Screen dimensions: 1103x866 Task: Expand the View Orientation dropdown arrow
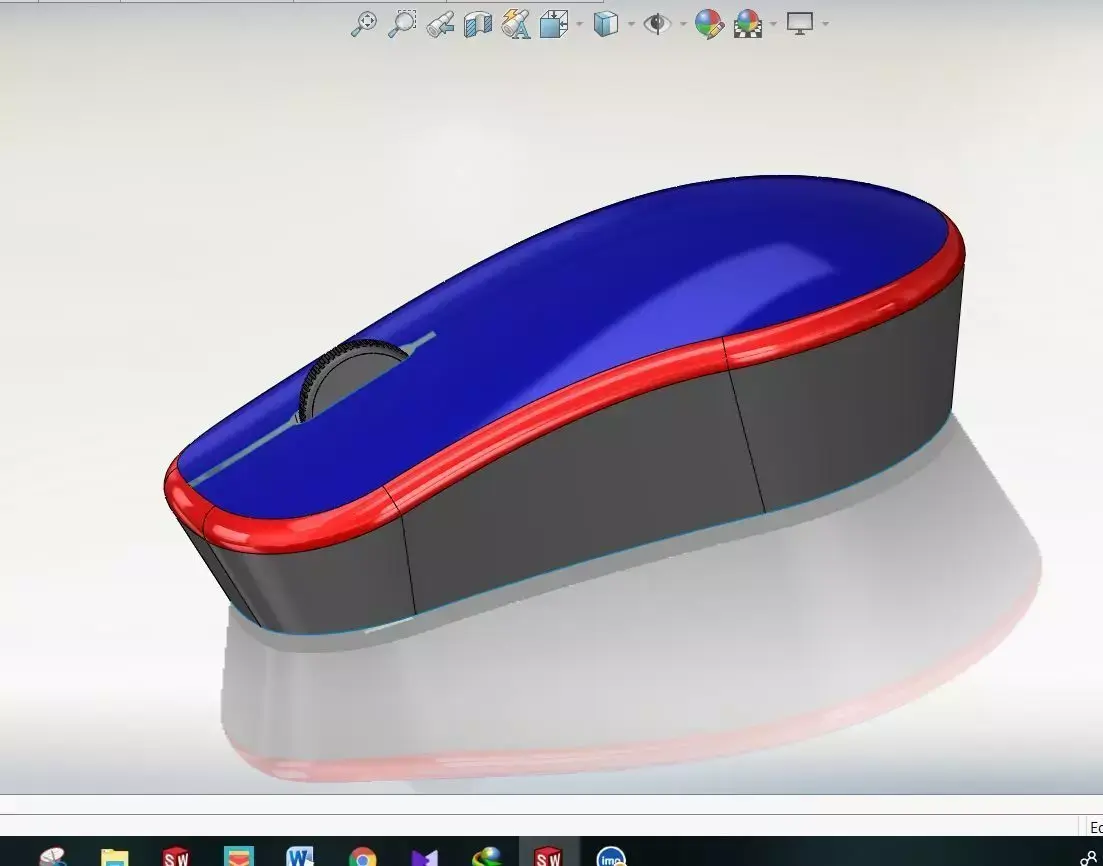point(579,24)
